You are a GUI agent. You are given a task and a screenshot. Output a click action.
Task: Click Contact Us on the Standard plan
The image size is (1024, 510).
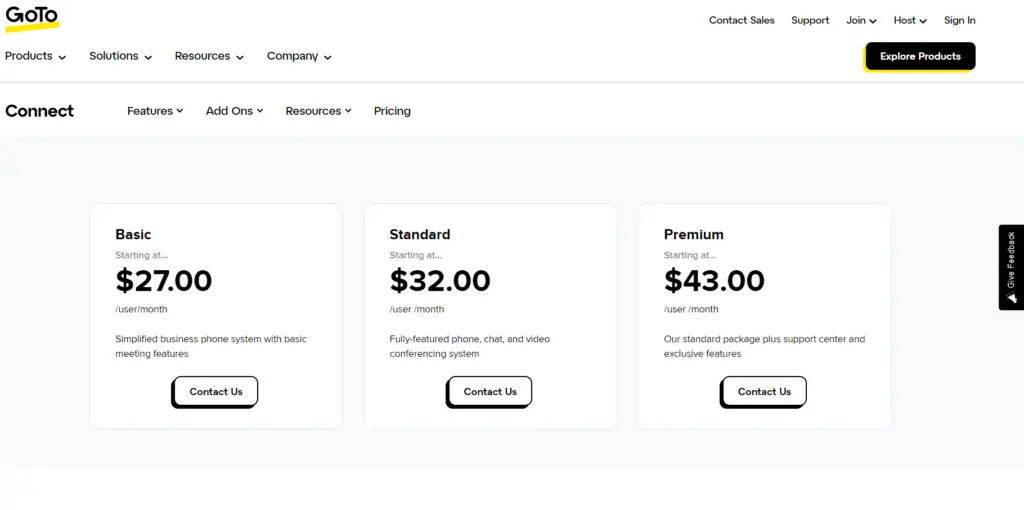(x=490, y=392)
